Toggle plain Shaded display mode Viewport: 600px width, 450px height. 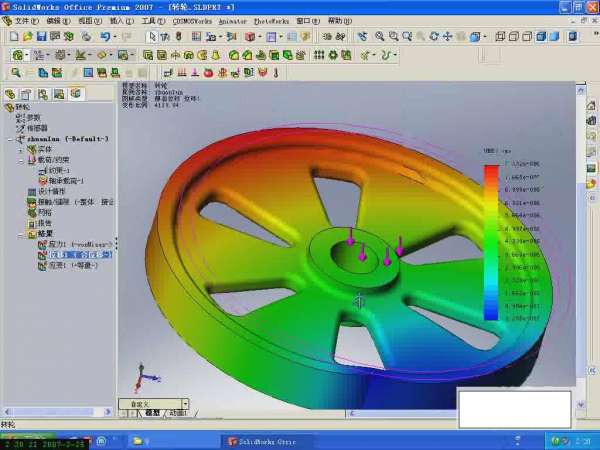point(554,37)
